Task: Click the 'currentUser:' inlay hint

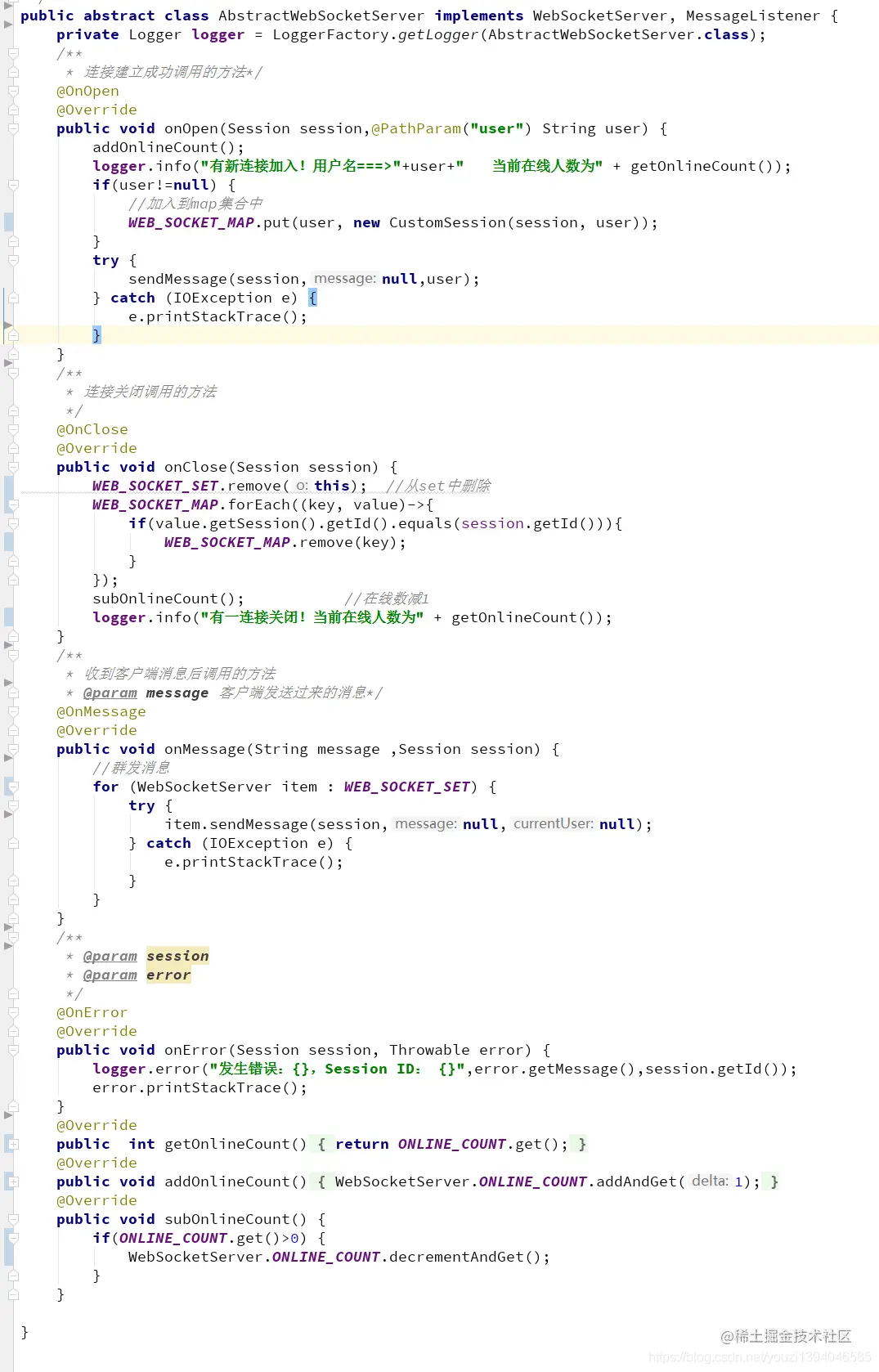Action: (554, 824)
